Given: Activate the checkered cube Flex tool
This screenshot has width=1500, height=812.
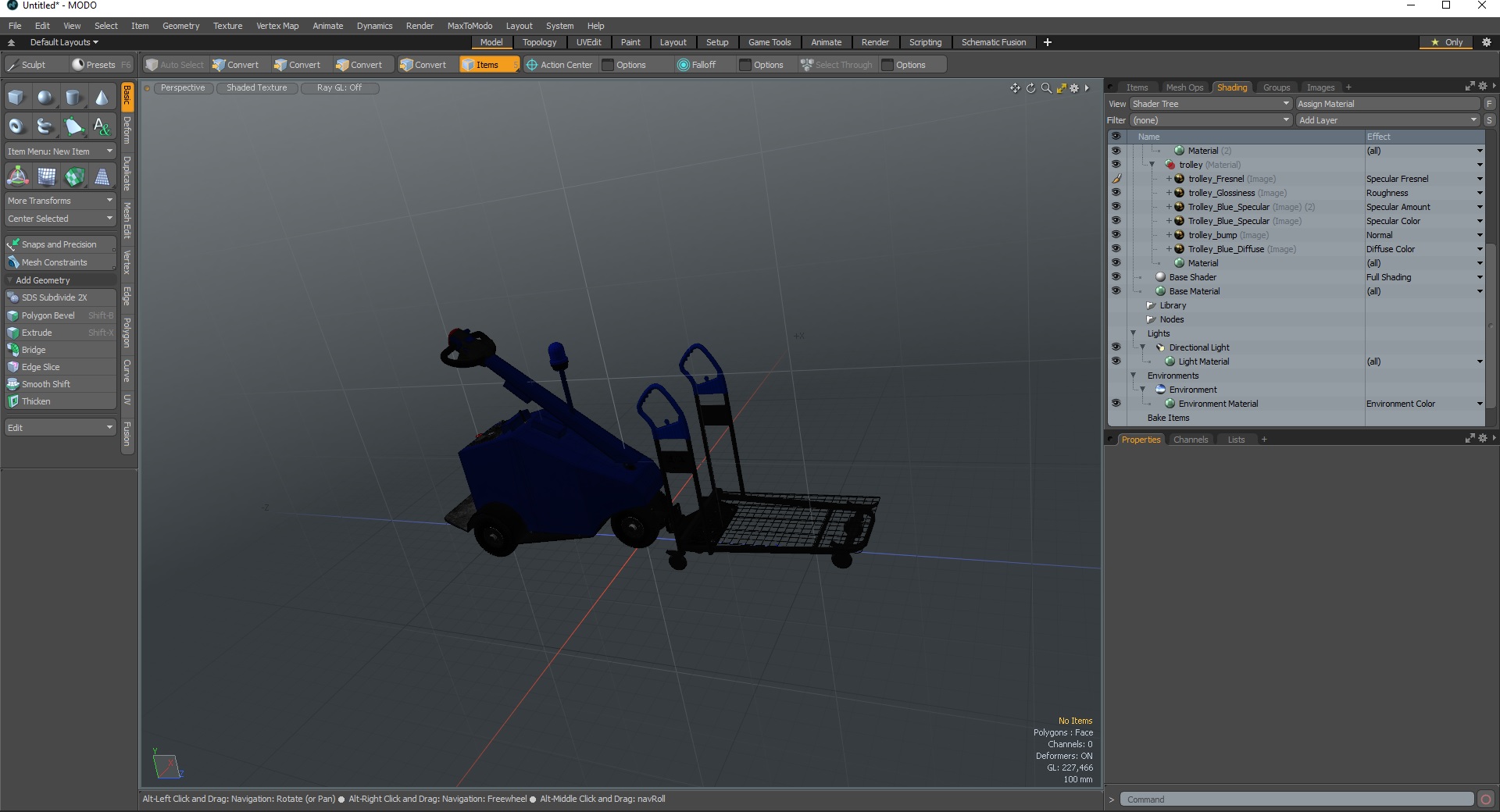Looking at the screenshot, I should 73,176.
